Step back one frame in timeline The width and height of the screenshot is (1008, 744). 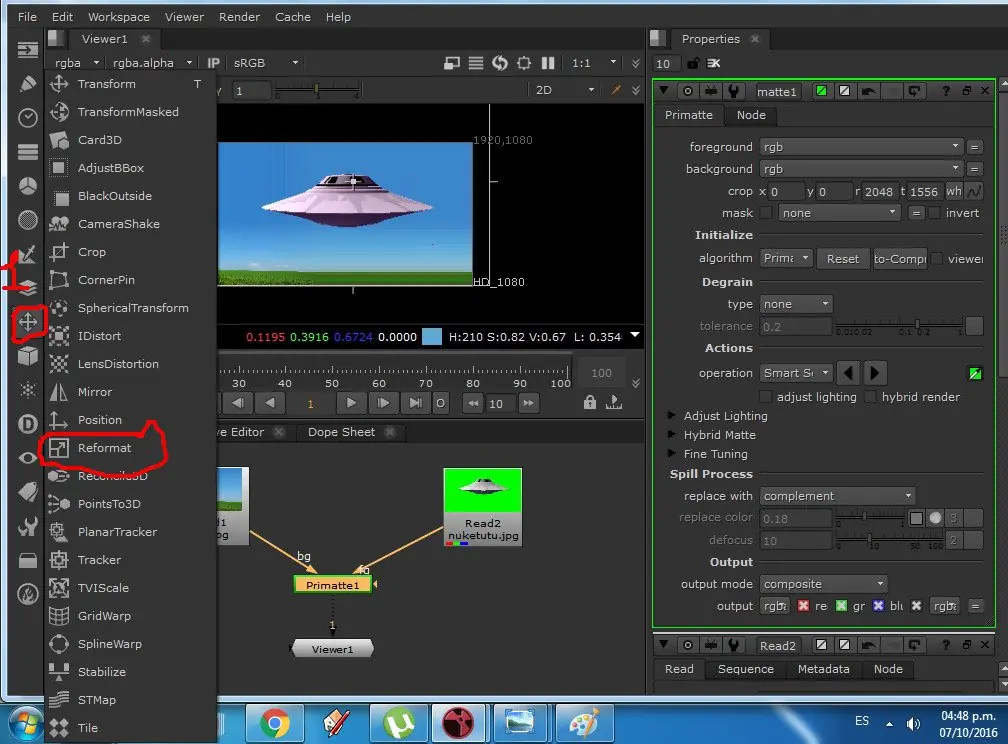(270, 403)
